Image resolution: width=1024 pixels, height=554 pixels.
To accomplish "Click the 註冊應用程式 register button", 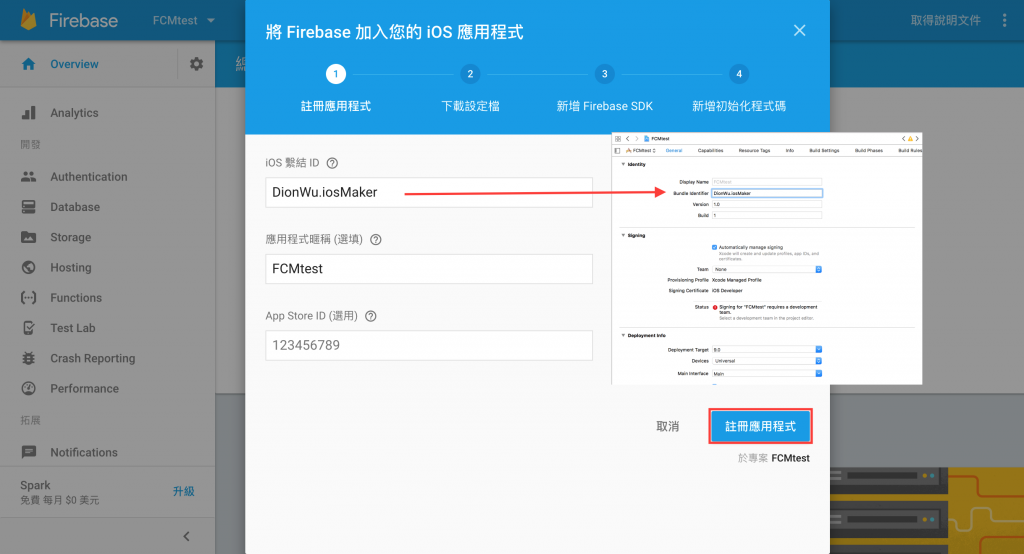I will click(x=760, y=427).
